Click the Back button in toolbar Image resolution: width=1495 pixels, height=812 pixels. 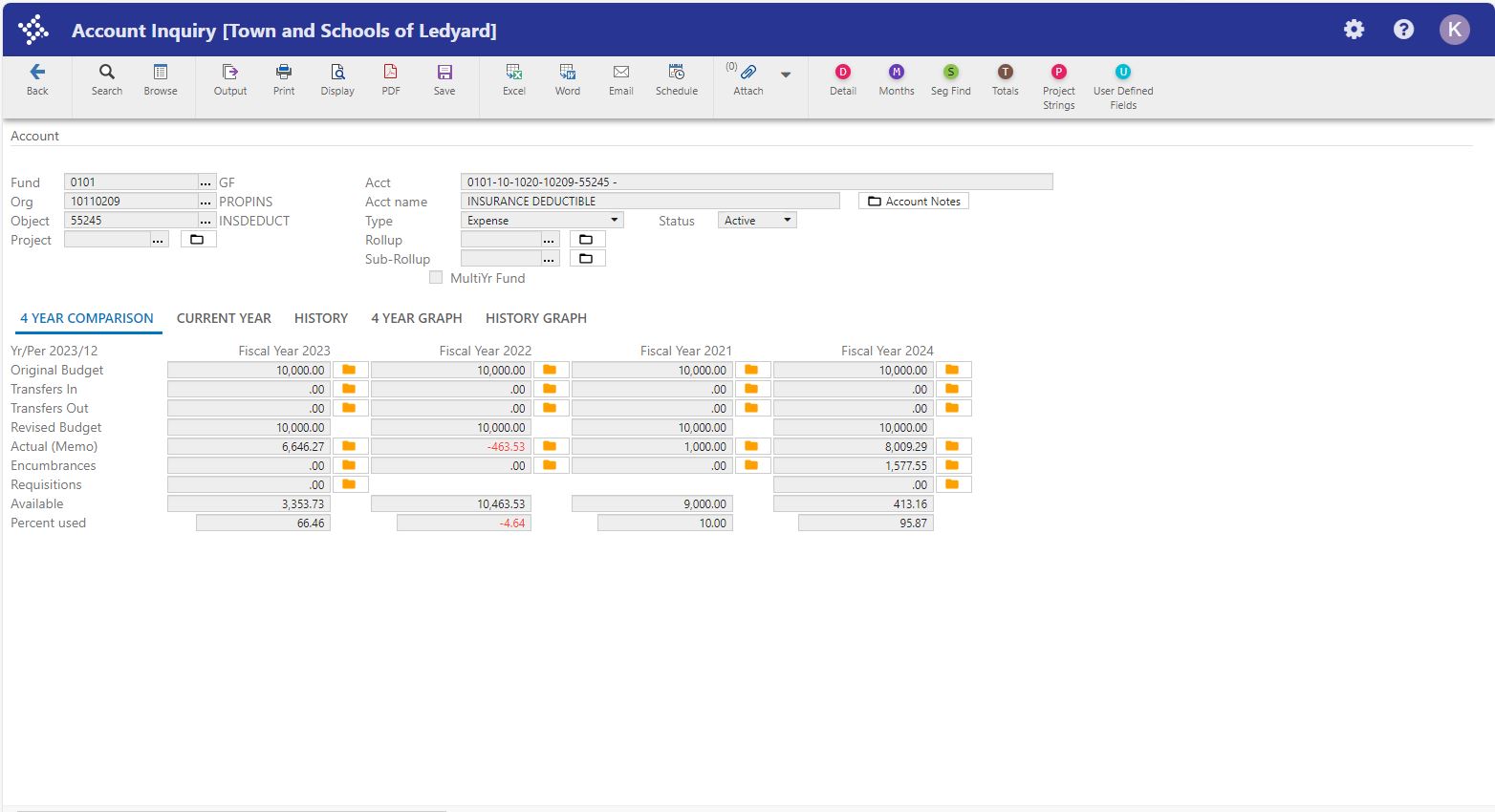click(37, 78)
